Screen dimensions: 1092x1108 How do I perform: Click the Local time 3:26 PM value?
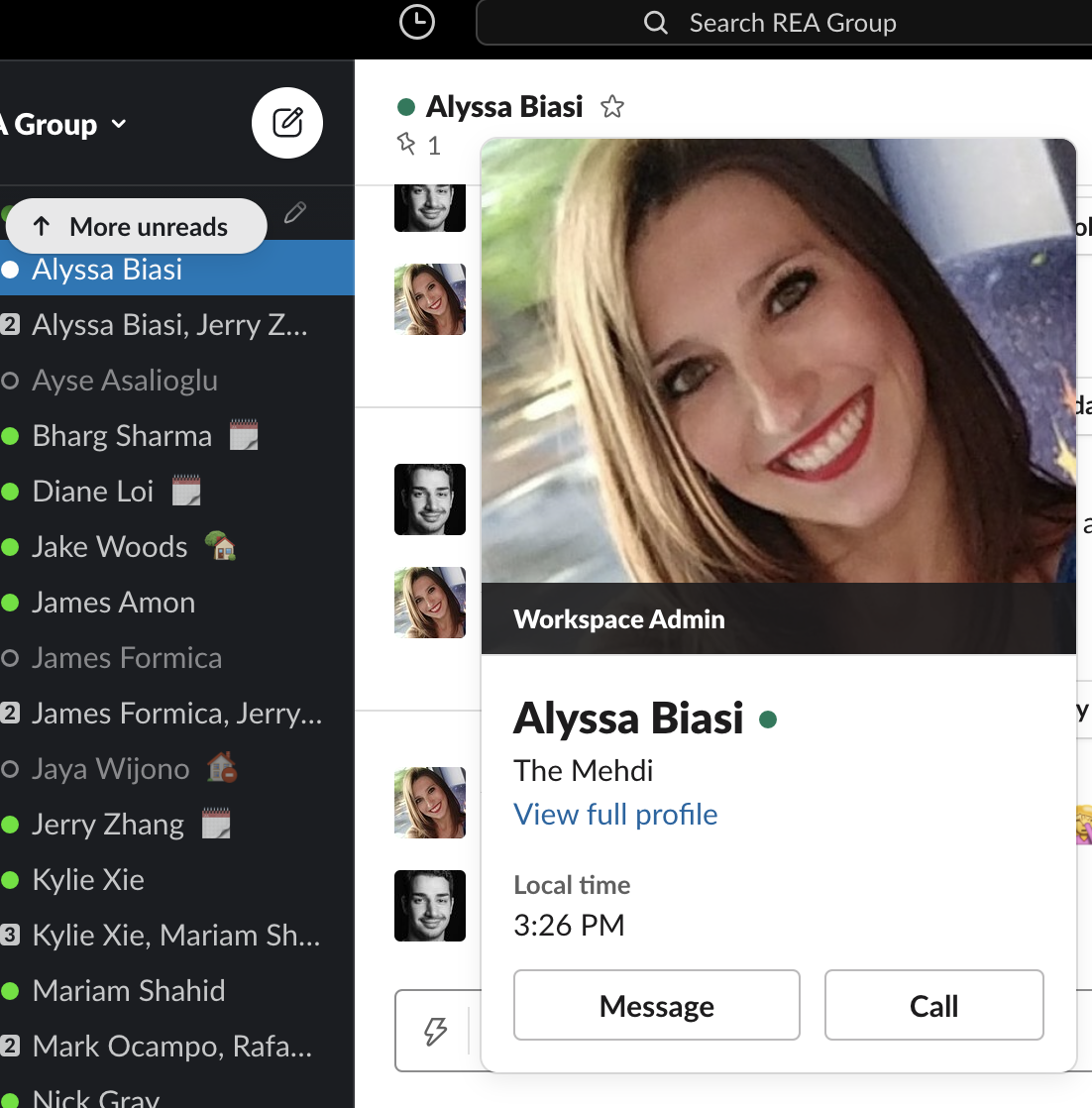click(569, 925)
